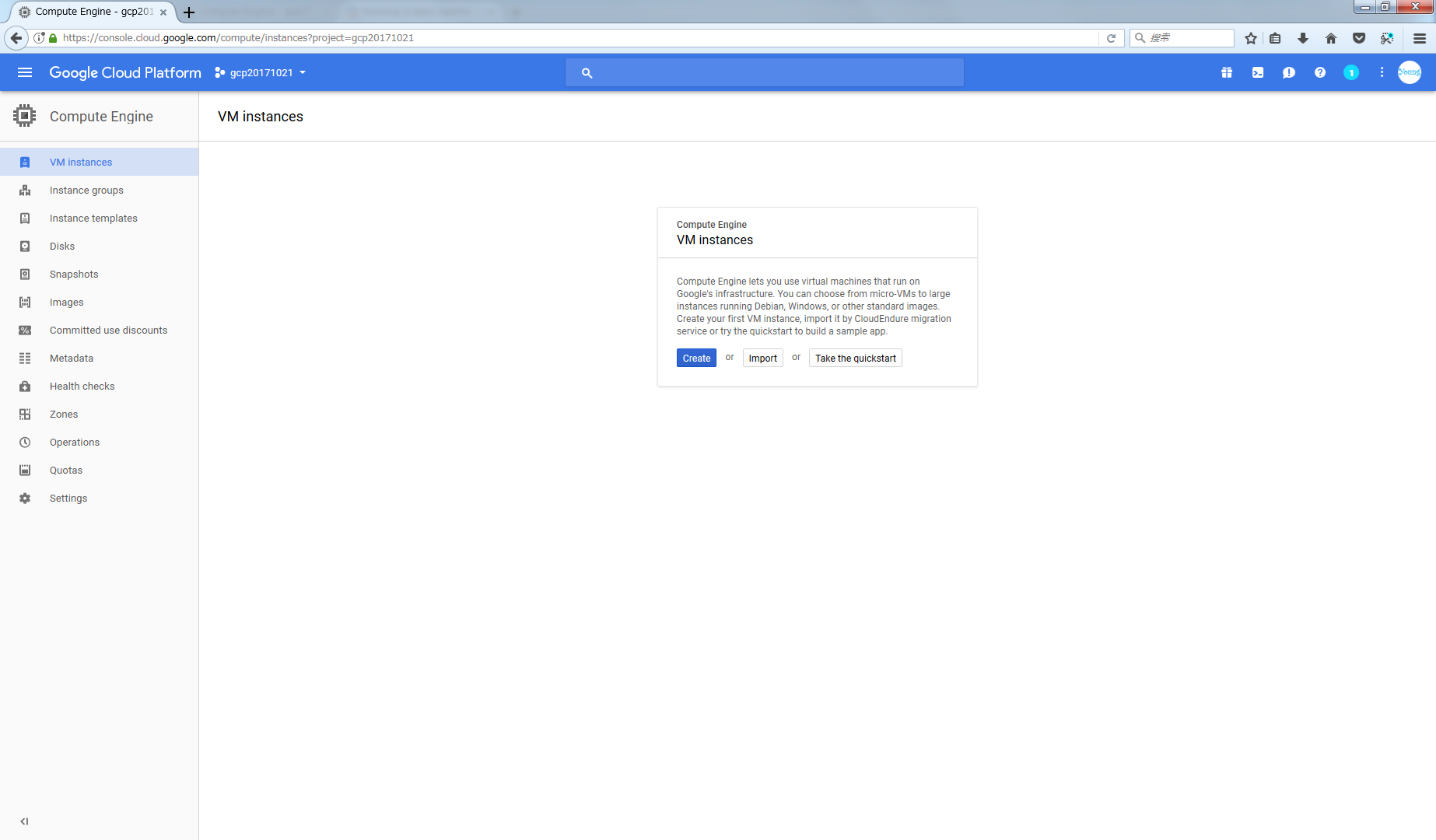Click the Quotas icon in sidebar
Image resolution: width=1436 pixels, height=840 pixels.
25,470
